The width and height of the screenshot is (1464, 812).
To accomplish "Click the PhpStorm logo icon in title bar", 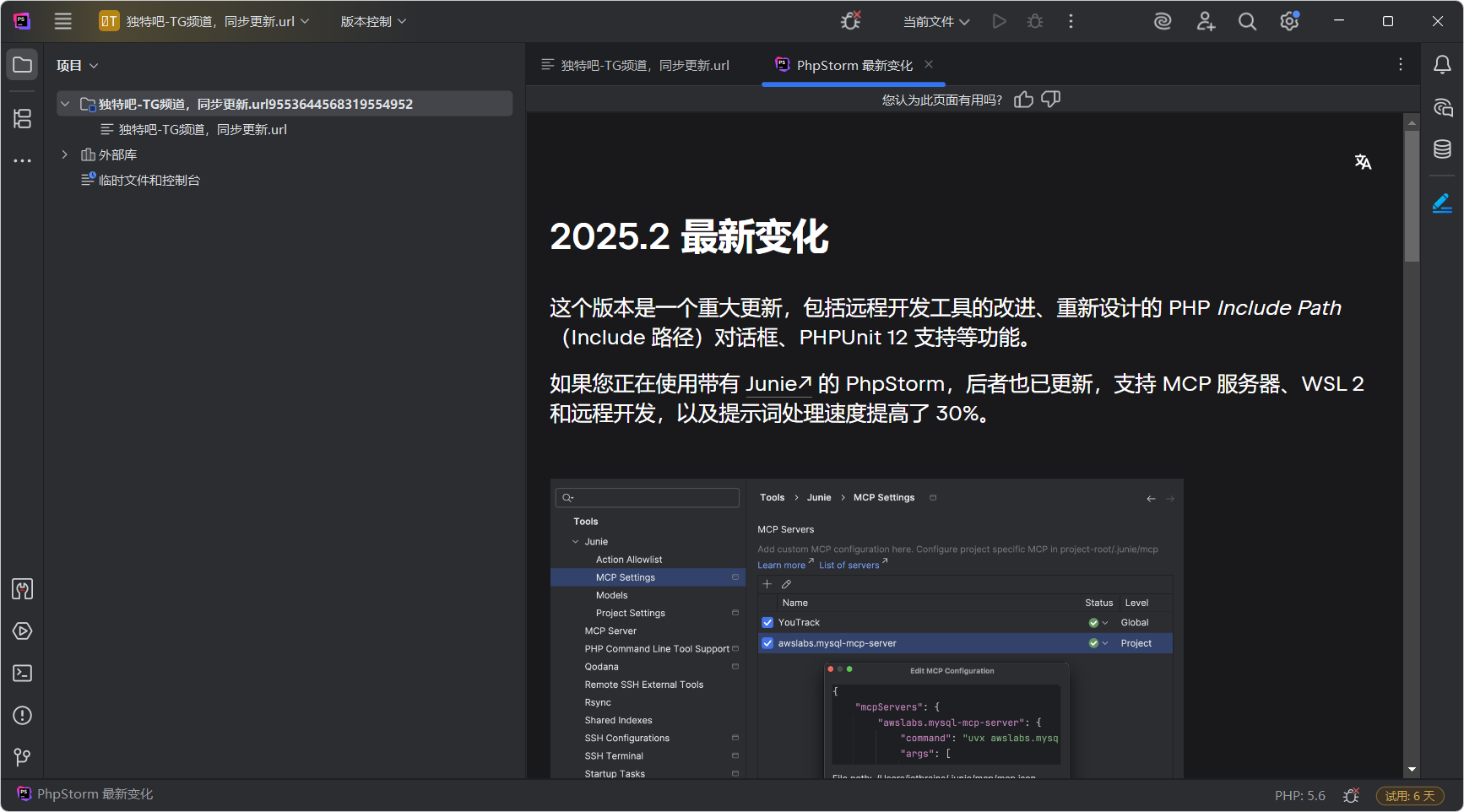I will [x=22, y=21].
